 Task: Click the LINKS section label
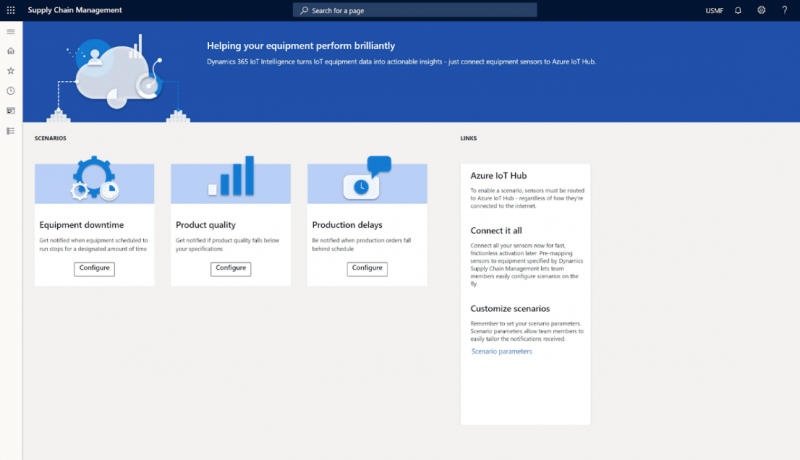469,138
